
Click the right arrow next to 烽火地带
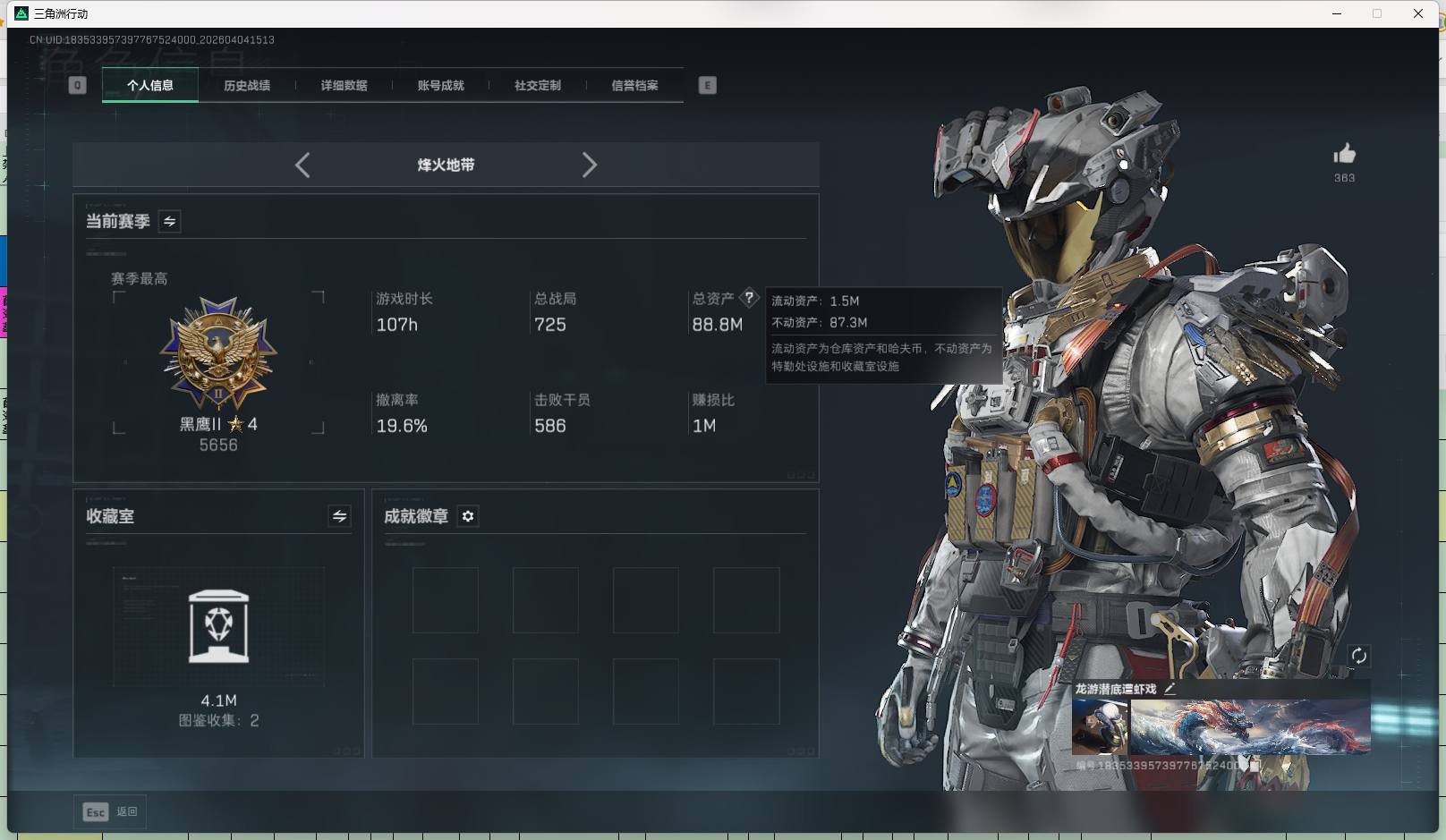pyautogui.click(x=590, y=165)
